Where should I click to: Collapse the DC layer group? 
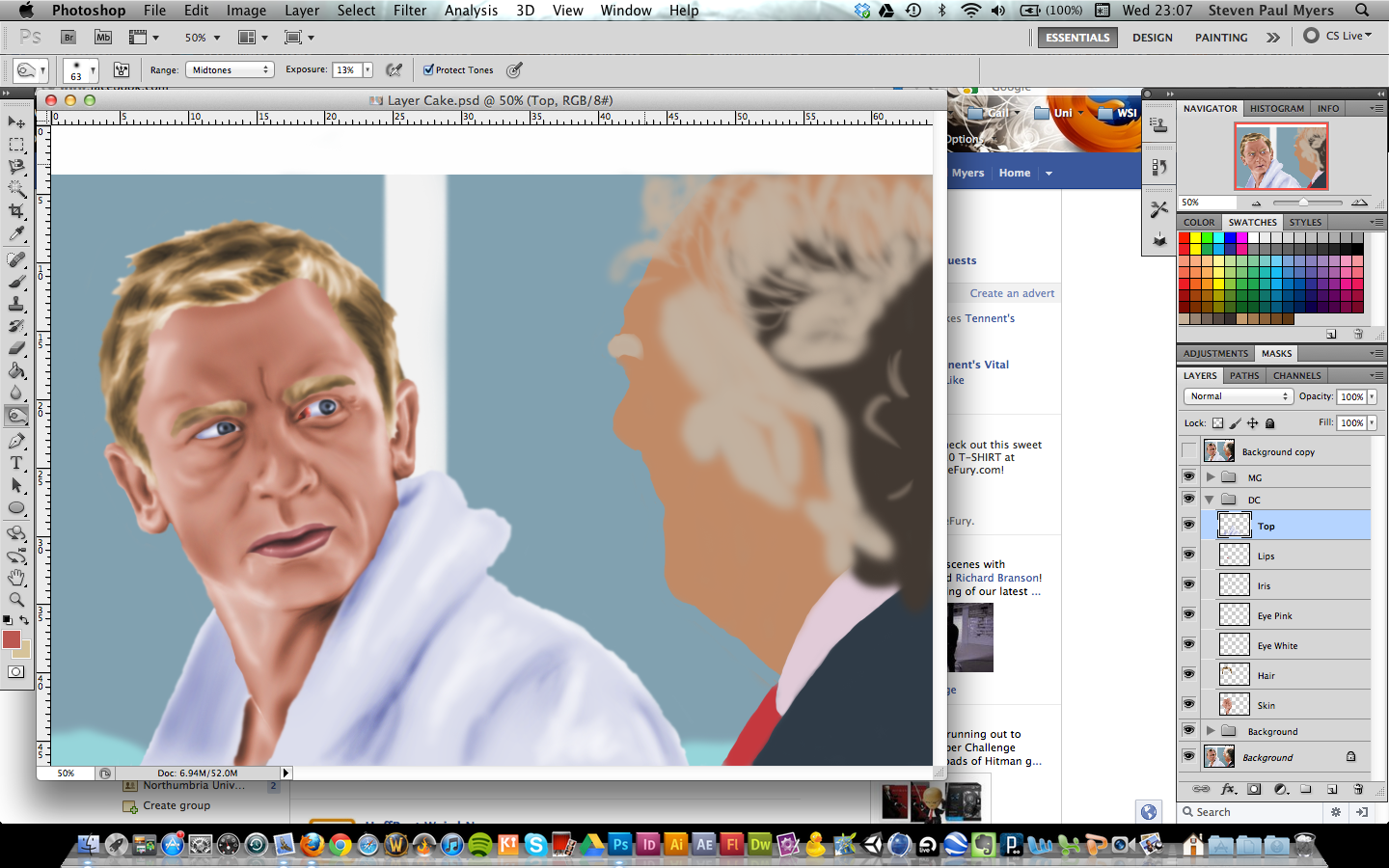pos(1210,500)
